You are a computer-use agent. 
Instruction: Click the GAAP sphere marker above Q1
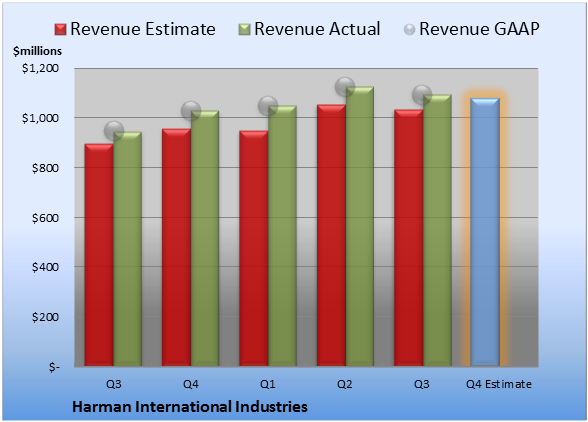[268, 105]
